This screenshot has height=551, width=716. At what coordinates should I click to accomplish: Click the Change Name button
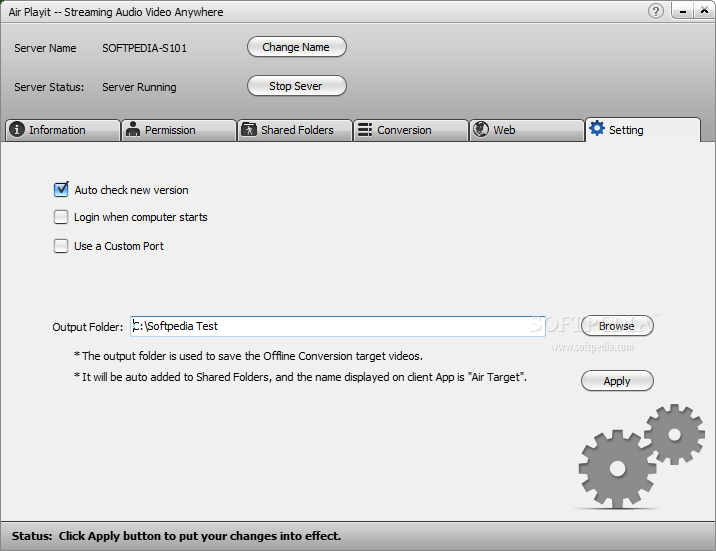[x=297, y=47]
